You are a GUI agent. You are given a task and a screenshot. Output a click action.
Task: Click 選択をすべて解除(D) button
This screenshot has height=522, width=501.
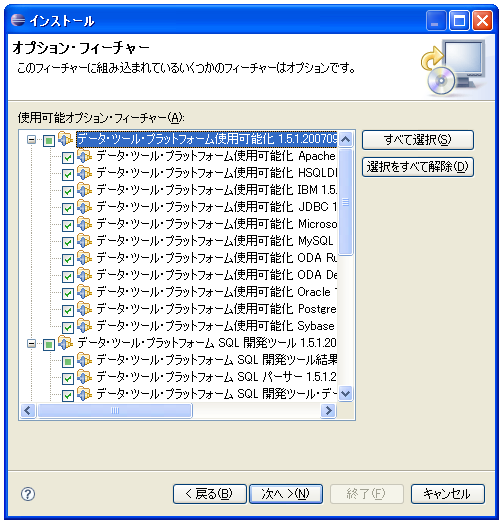click(418, 167)
